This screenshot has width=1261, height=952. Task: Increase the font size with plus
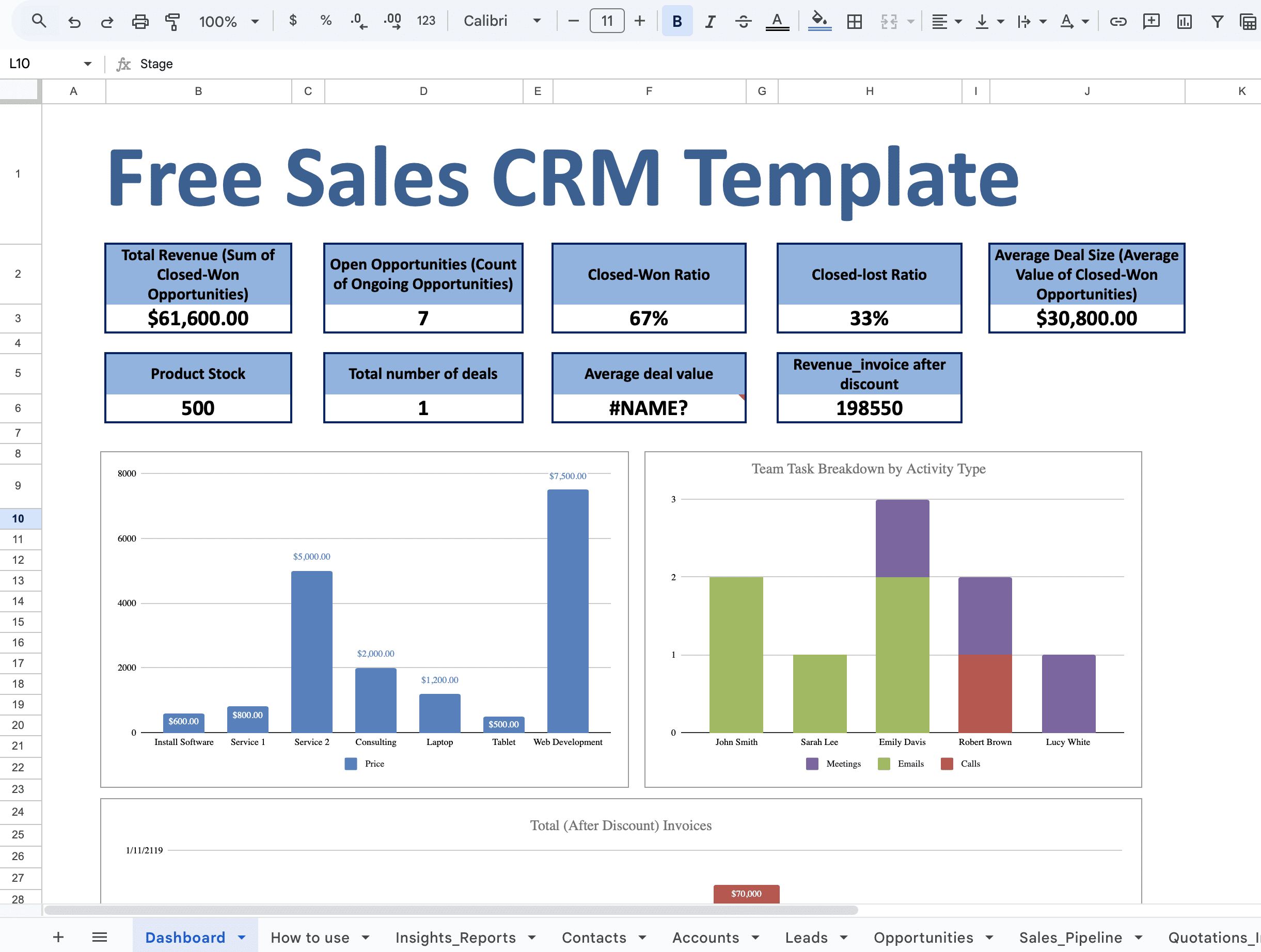(x=640, y=22)
